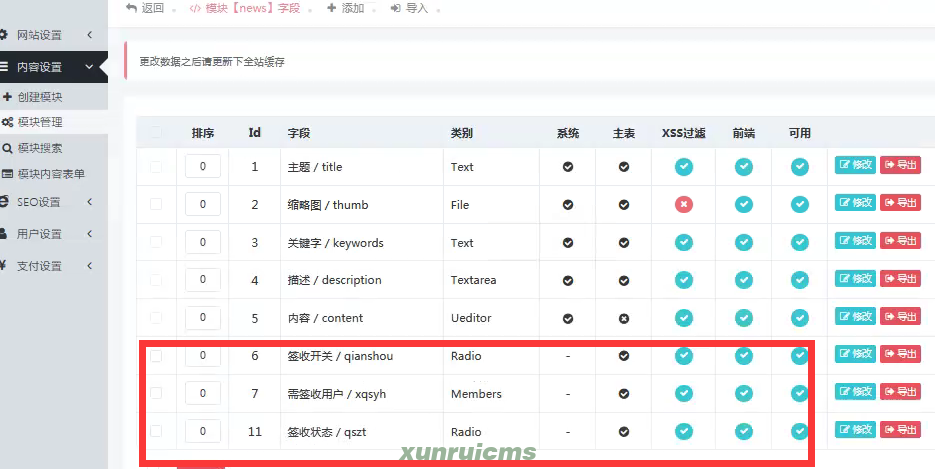Toggle 可用 icon for description row
Screen dimensions: 935x469
(x=800, y=280)
